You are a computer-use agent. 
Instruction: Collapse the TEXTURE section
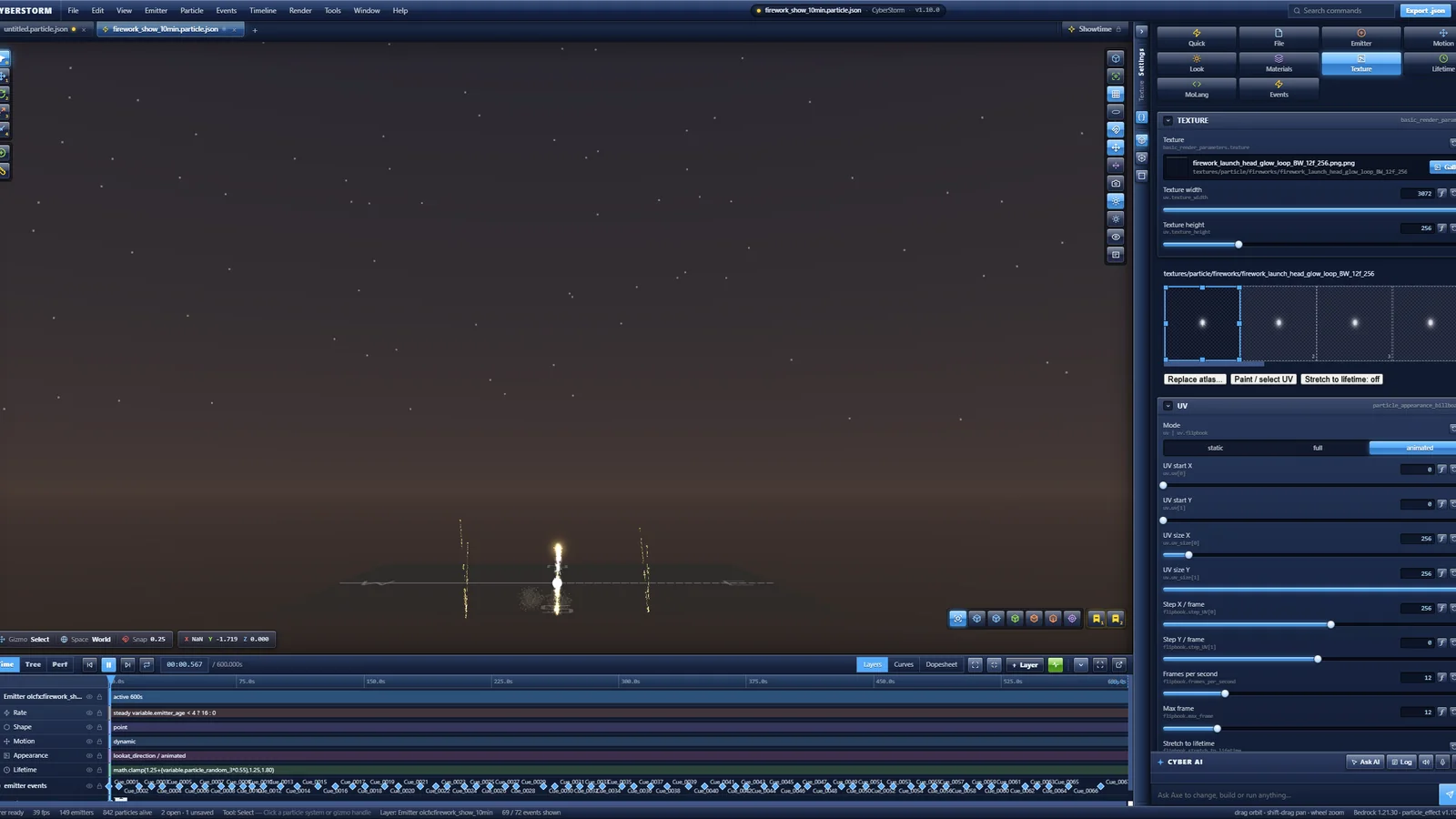pos(1168,120)
